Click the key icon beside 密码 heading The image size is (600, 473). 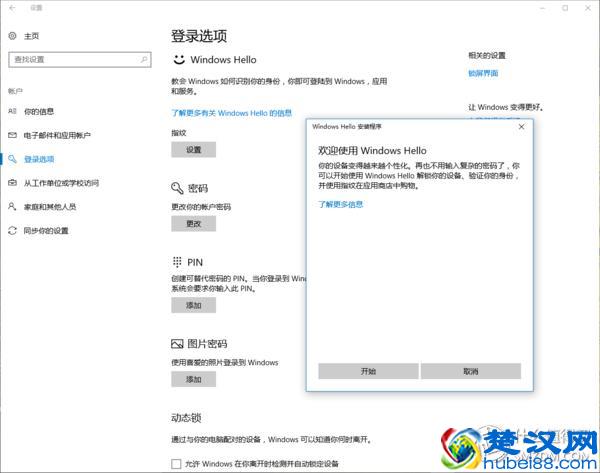pos(177,188)
